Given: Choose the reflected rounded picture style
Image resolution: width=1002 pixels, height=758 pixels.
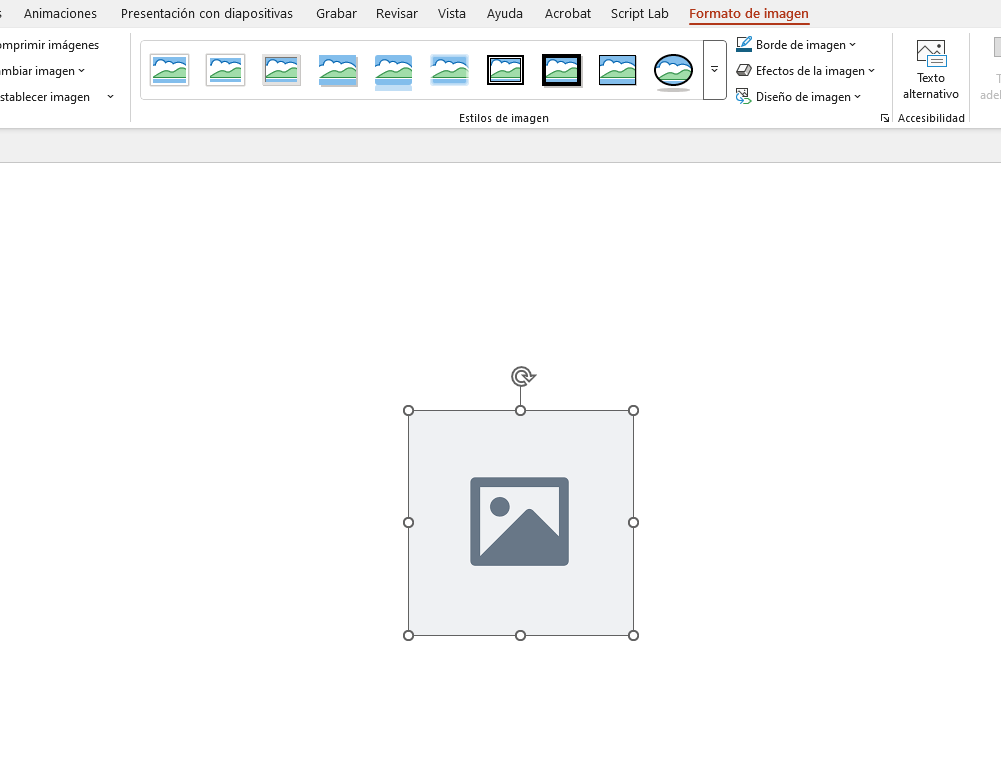Looking at the screenshot, I should pyautogui.click(x=394, y=70).
